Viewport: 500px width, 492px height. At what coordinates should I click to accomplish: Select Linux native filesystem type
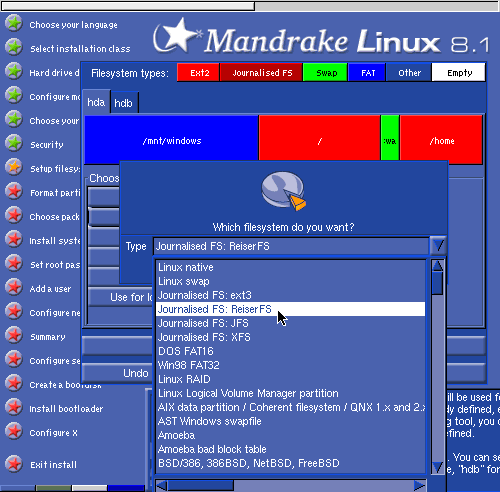click(290, 267)
